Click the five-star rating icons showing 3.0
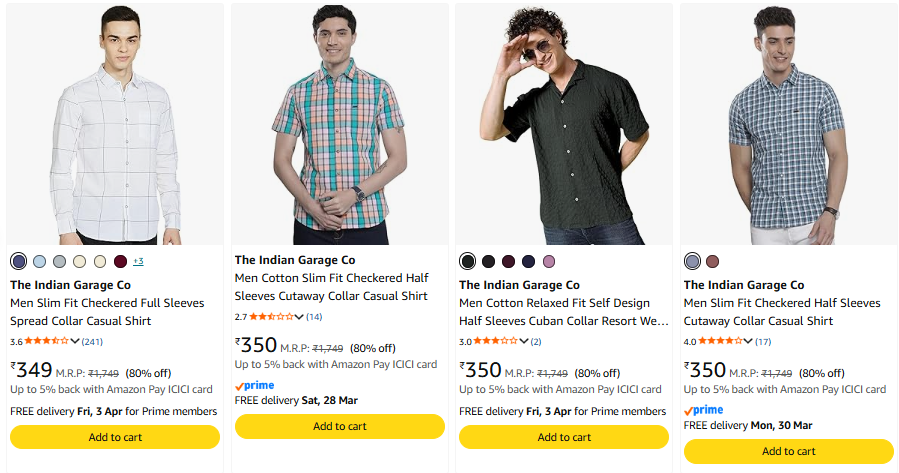Screen dimensions: 899x473 click(496, 341)
